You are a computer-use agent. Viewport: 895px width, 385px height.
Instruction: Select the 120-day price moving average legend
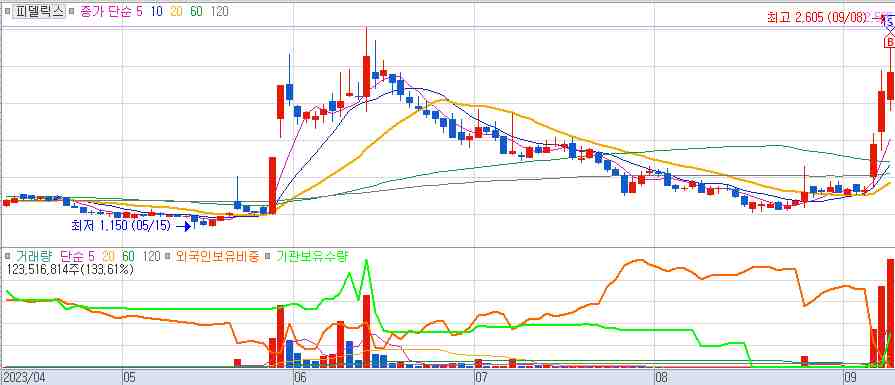220,11
